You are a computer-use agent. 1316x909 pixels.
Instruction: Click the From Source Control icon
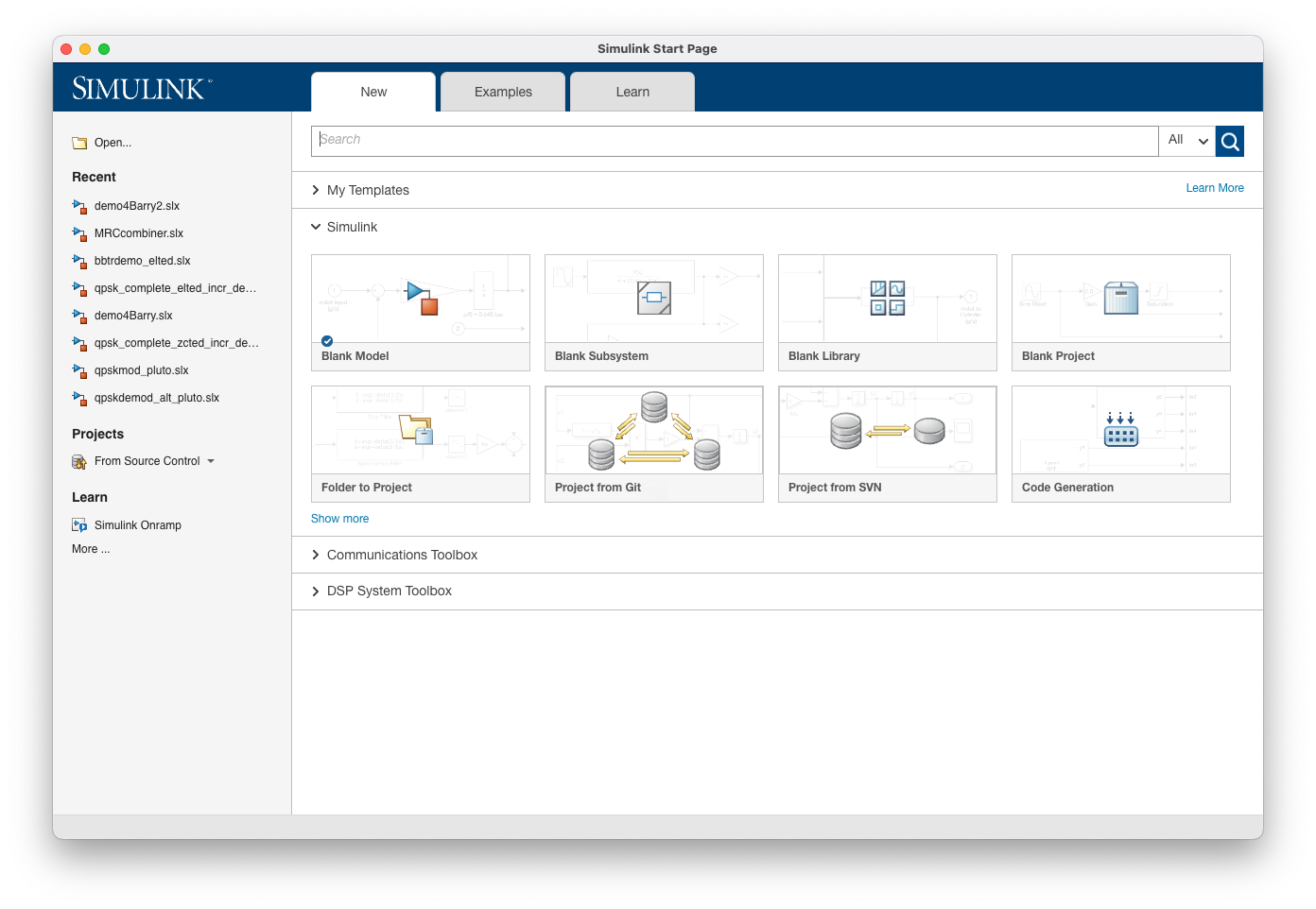tap(79, 461)
